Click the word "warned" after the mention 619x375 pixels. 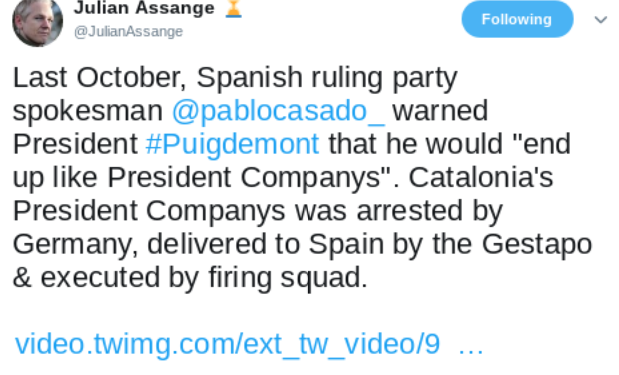pos(440,111)
